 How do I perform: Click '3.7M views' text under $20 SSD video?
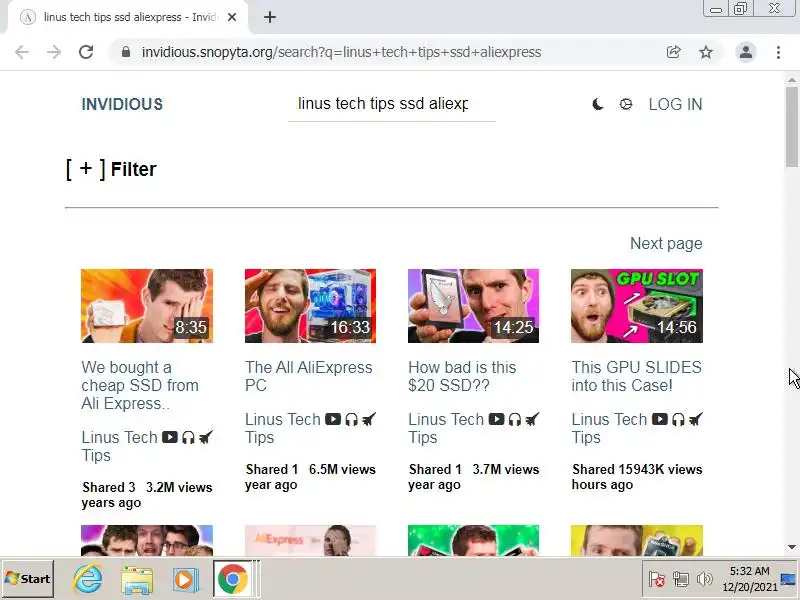(506, 469)
